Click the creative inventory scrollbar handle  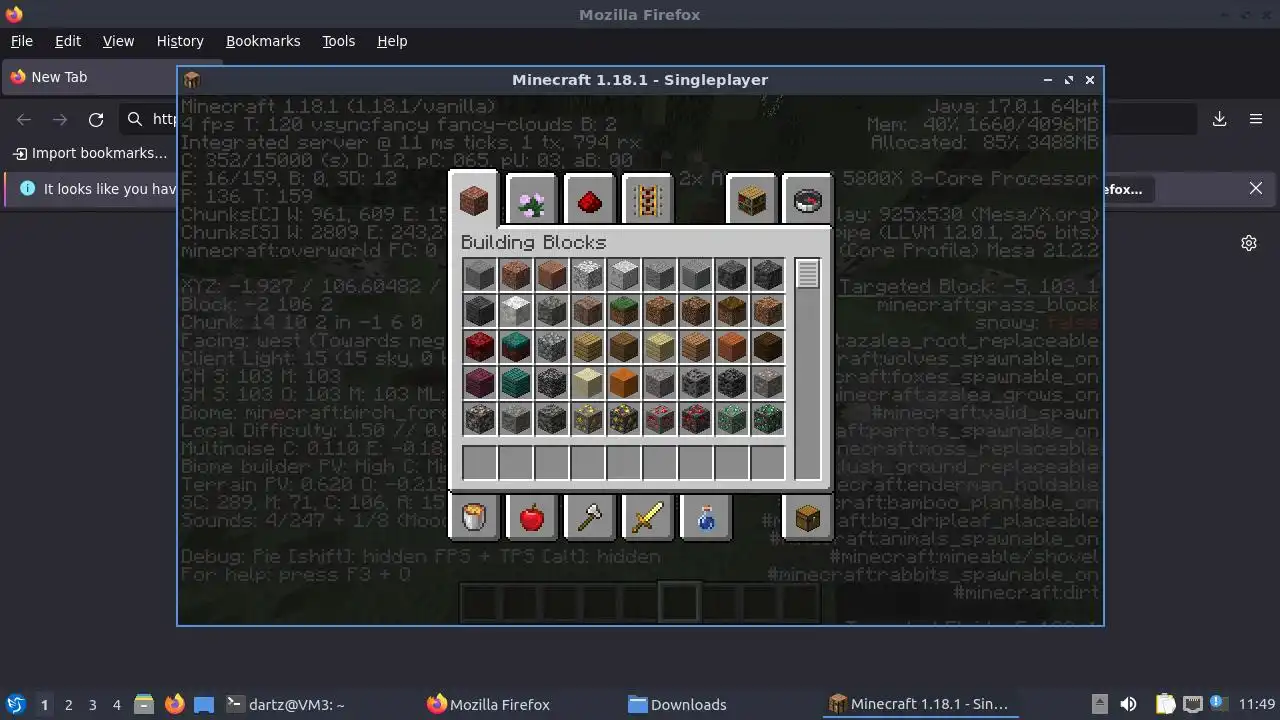click(808, 274)
